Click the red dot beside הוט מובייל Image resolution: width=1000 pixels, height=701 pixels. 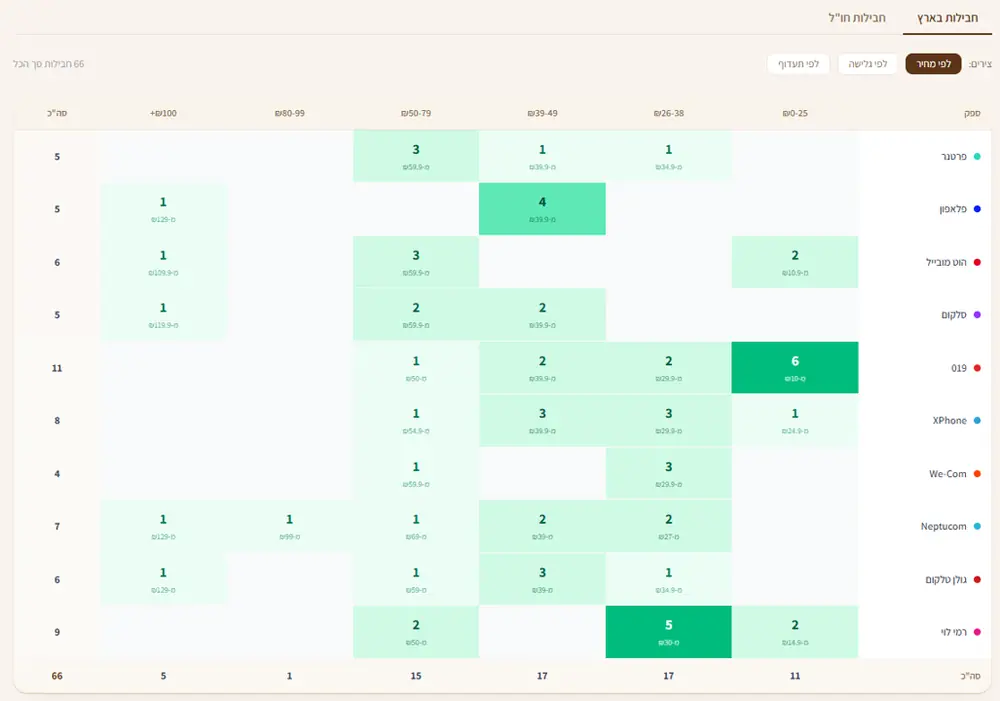click(977, 262)
